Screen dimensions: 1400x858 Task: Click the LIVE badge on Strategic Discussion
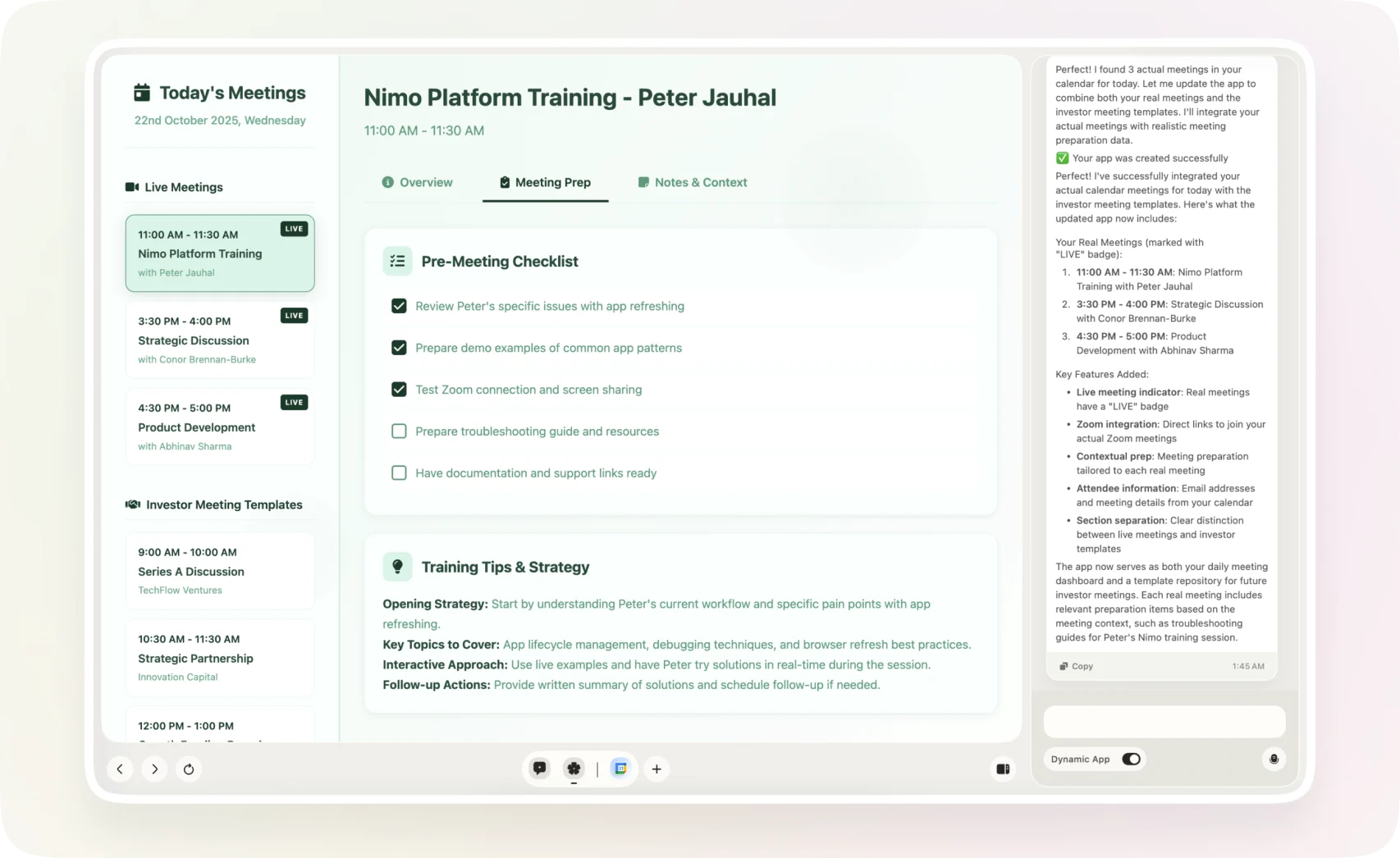(294, 316)
